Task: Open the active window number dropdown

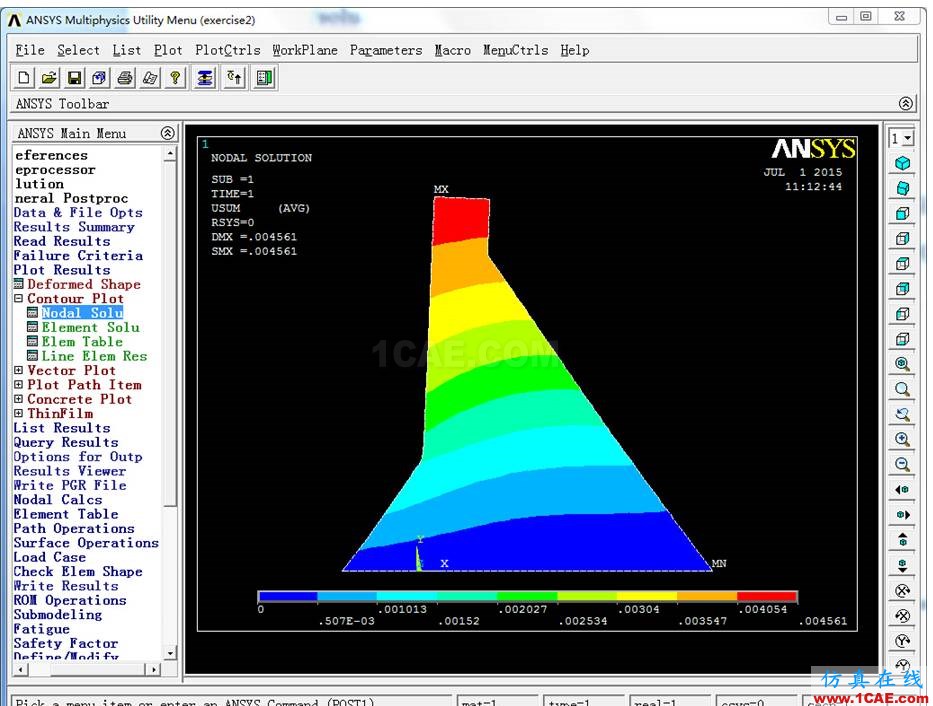Action: point(907,138)
